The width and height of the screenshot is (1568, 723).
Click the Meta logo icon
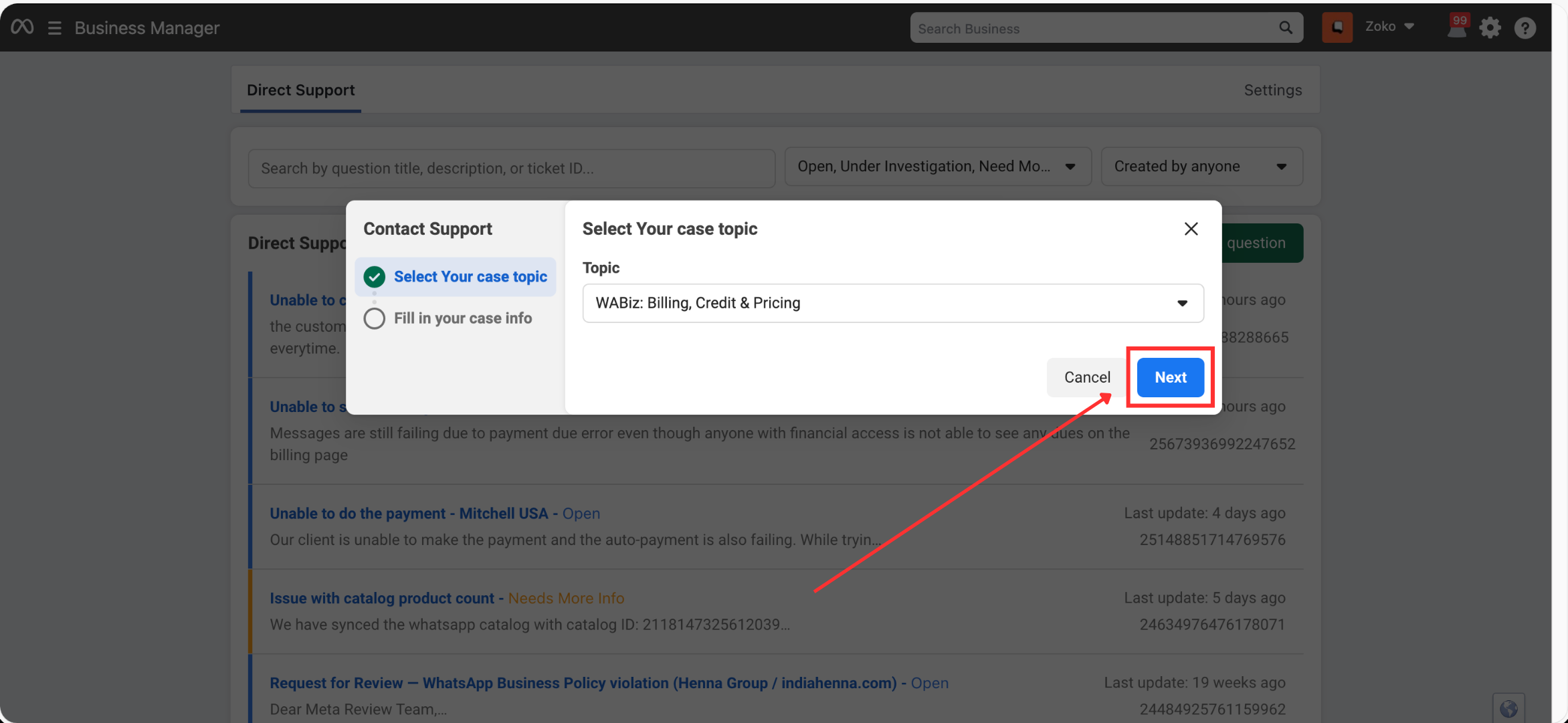tap(22, 27)
